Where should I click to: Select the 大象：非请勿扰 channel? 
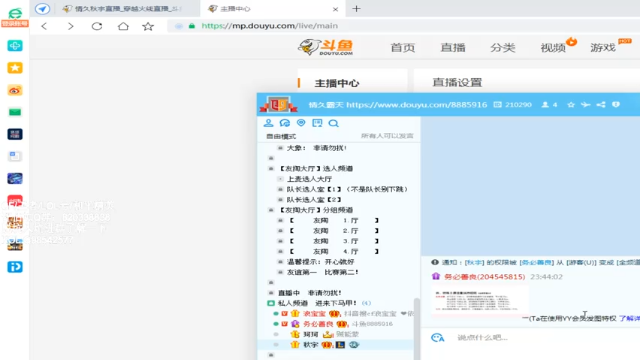coord(316,148)
